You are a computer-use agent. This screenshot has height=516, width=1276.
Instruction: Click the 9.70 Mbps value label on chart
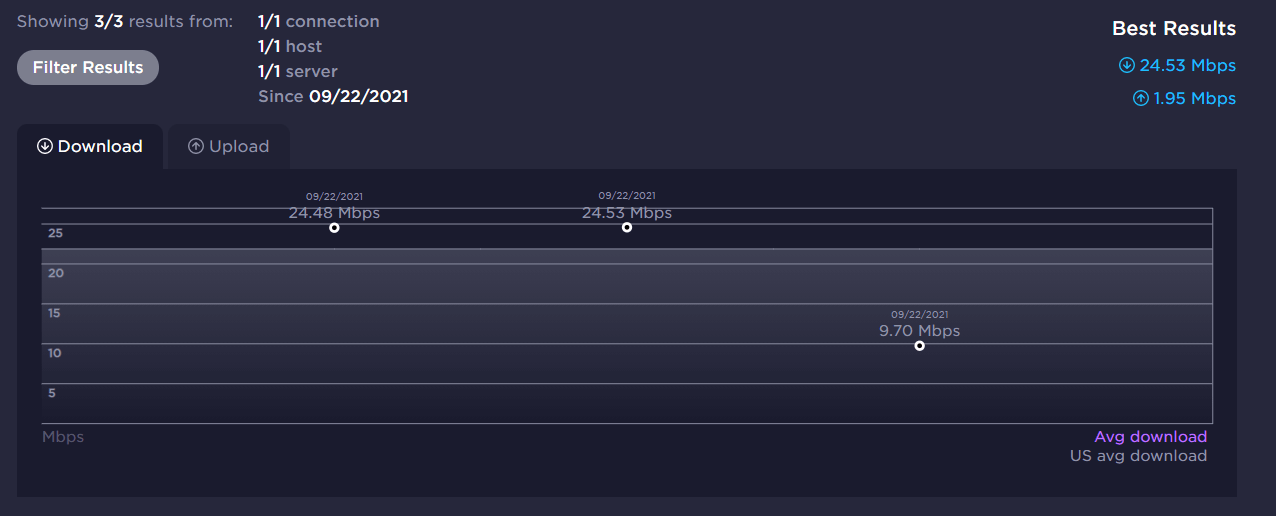pos(919,331)
